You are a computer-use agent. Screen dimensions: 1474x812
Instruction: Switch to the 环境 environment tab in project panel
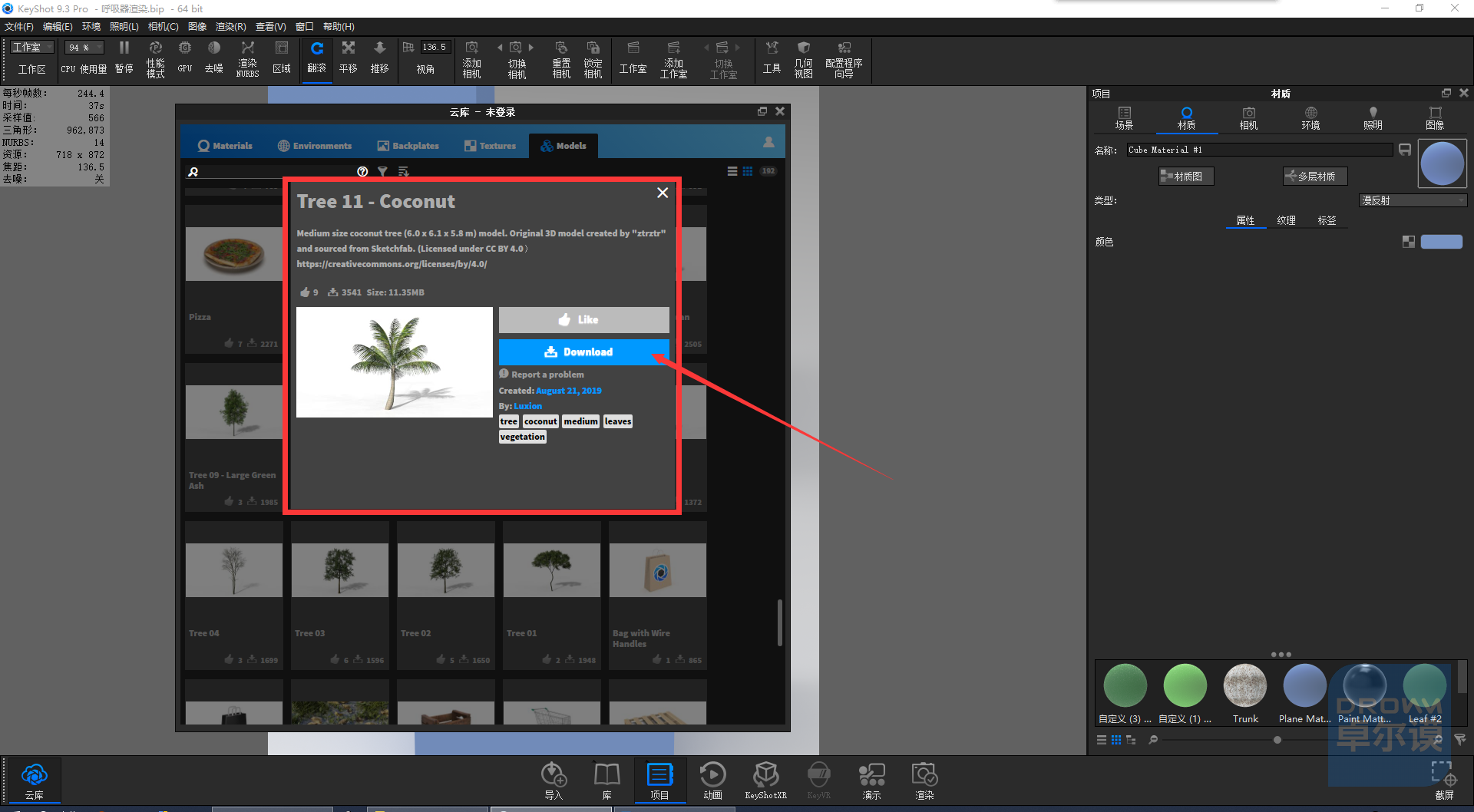pos(1310,118)
